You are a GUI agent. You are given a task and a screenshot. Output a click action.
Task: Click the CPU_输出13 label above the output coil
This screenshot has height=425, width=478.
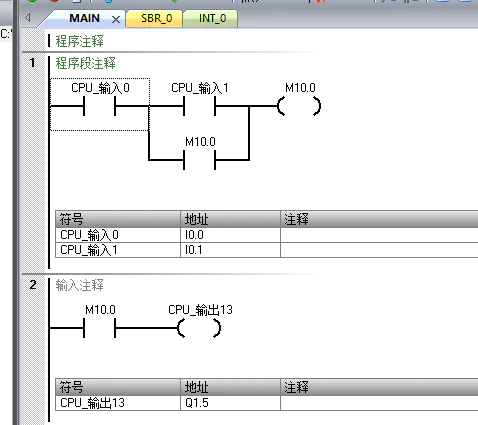coord(200,310)
